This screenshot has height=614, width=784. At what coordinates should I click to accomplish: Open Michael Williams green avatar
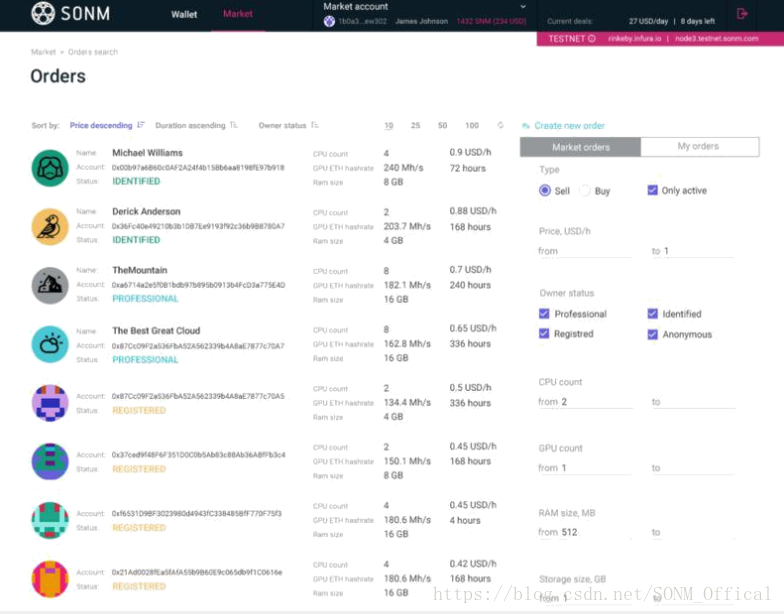pos(50,168)
